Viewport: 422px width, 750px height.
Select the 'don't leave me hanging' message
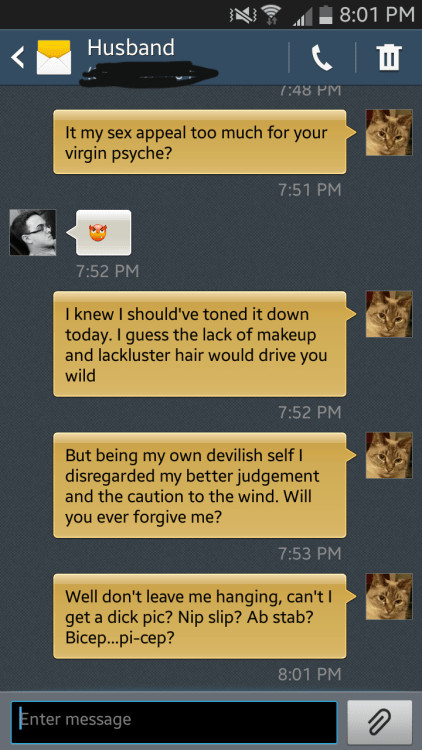pyautogui.click(x=200, y=617)
